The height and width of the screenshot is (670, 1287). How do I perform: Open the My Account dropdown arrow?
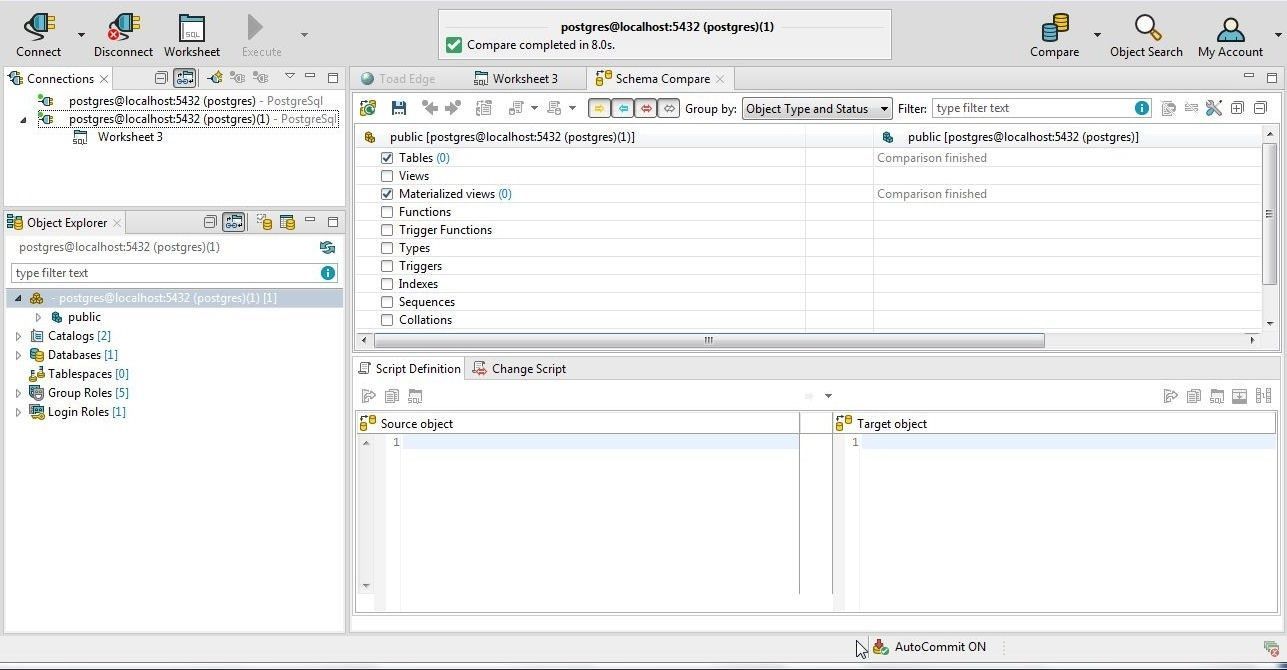(1278, 35)
